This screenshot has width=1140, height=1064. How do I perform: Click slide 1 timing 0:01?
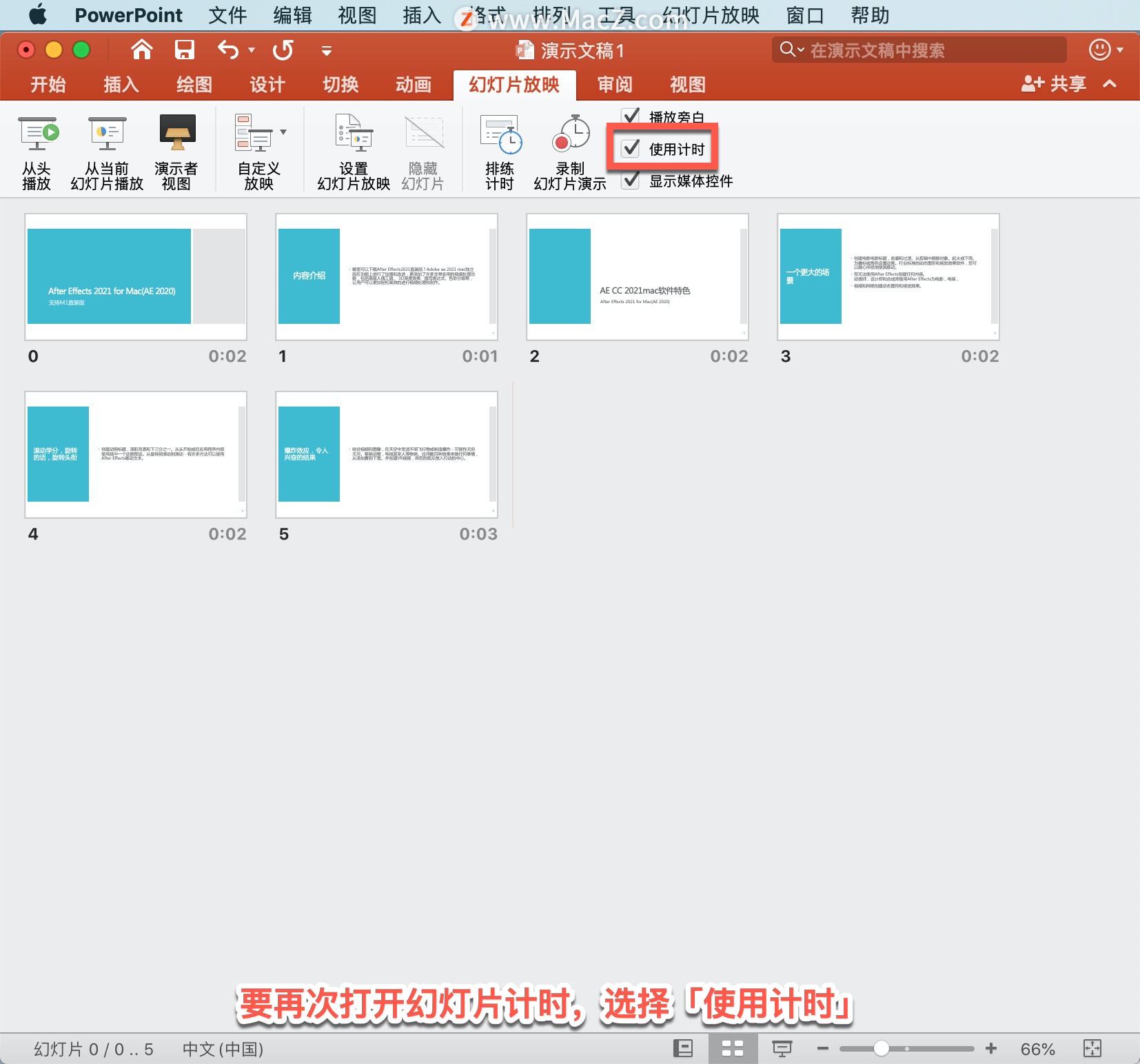pos(480,356)
